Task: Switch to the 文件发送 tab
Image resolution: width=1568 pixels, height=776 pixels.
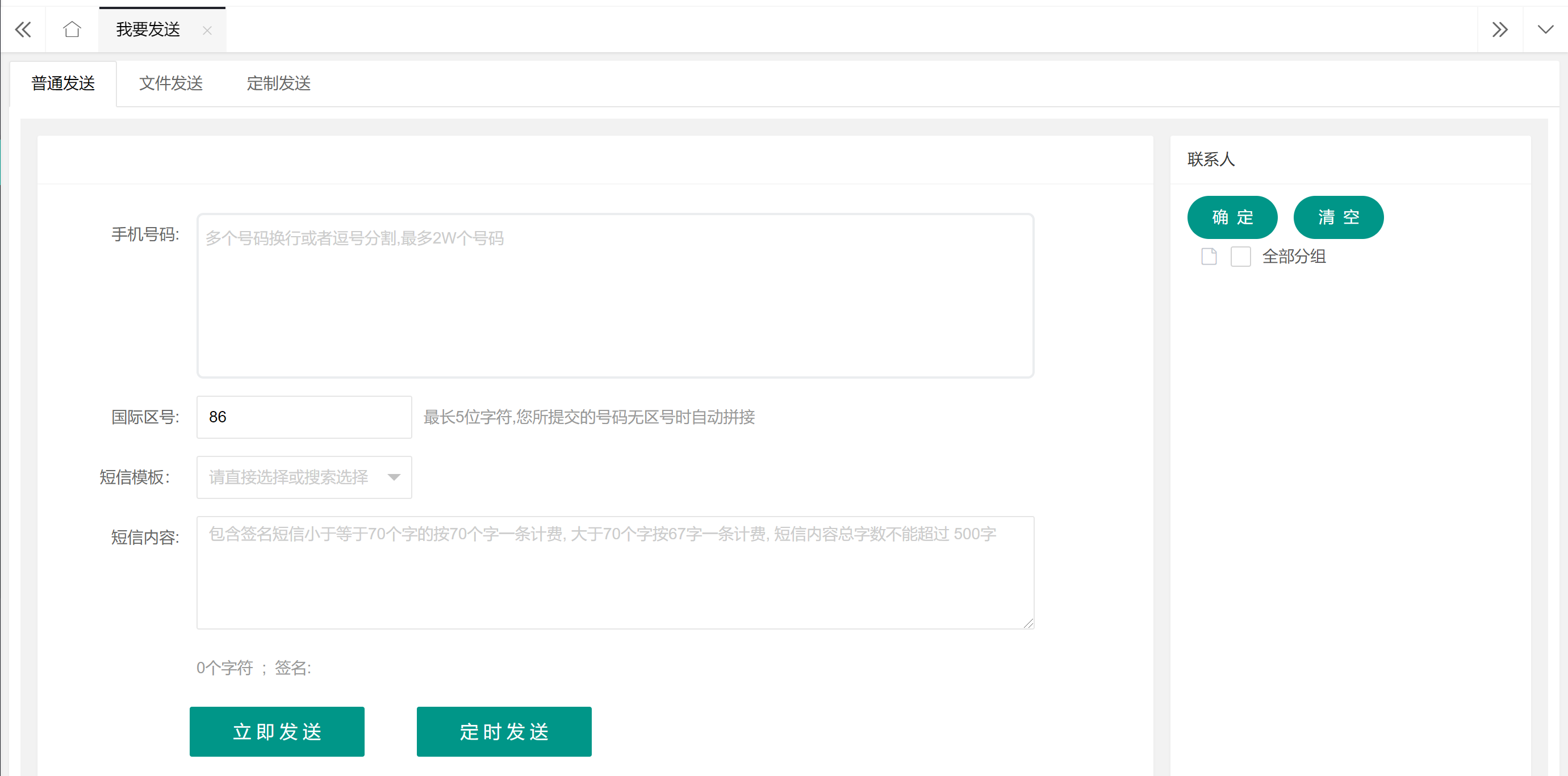Action: 170,83
